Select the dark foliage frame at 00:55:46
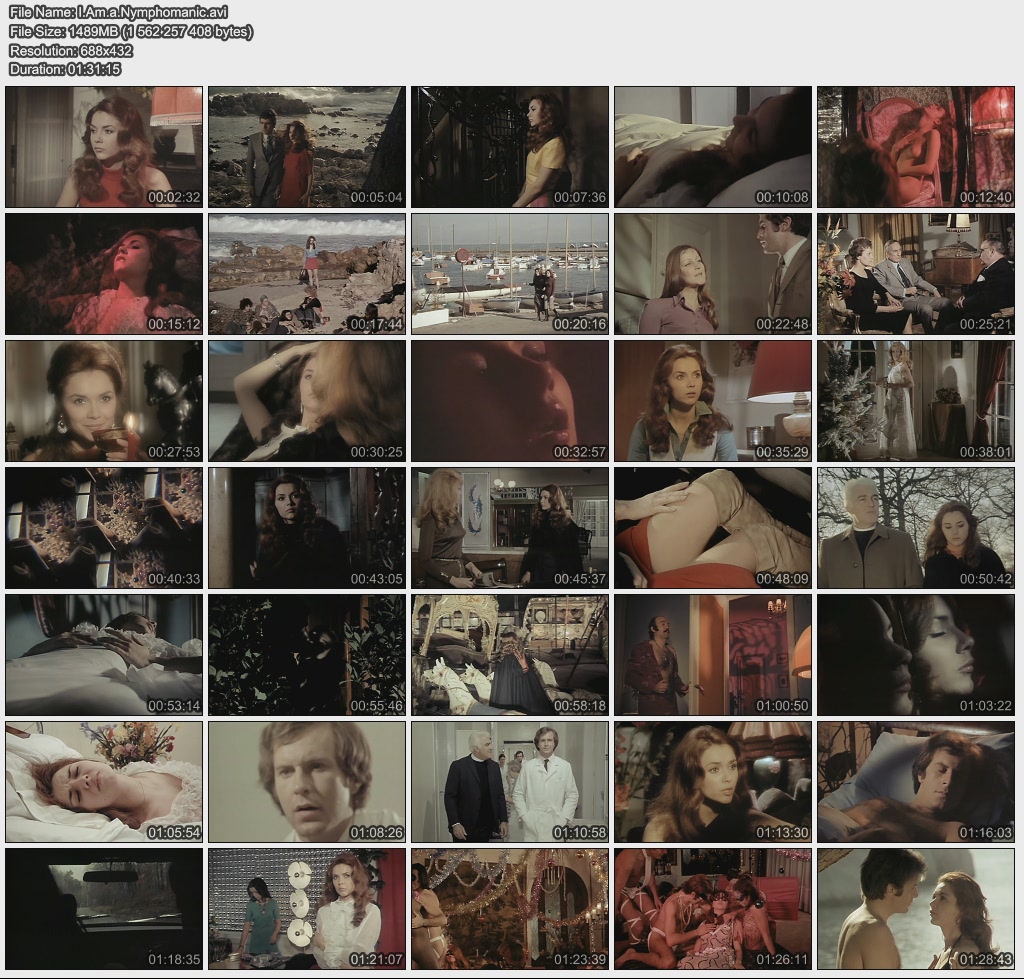The image size is (1024, 979). (x=307, y=654)
